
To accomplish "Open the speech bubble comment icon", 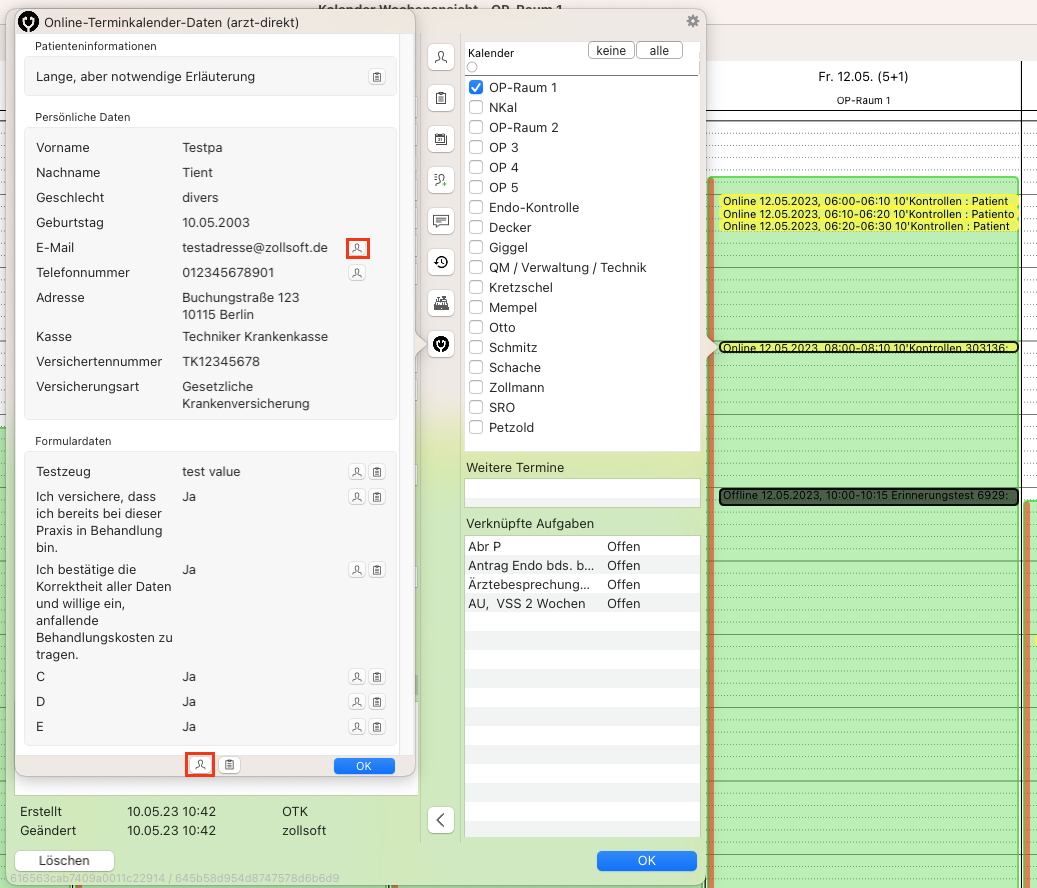I will [441, 221].
